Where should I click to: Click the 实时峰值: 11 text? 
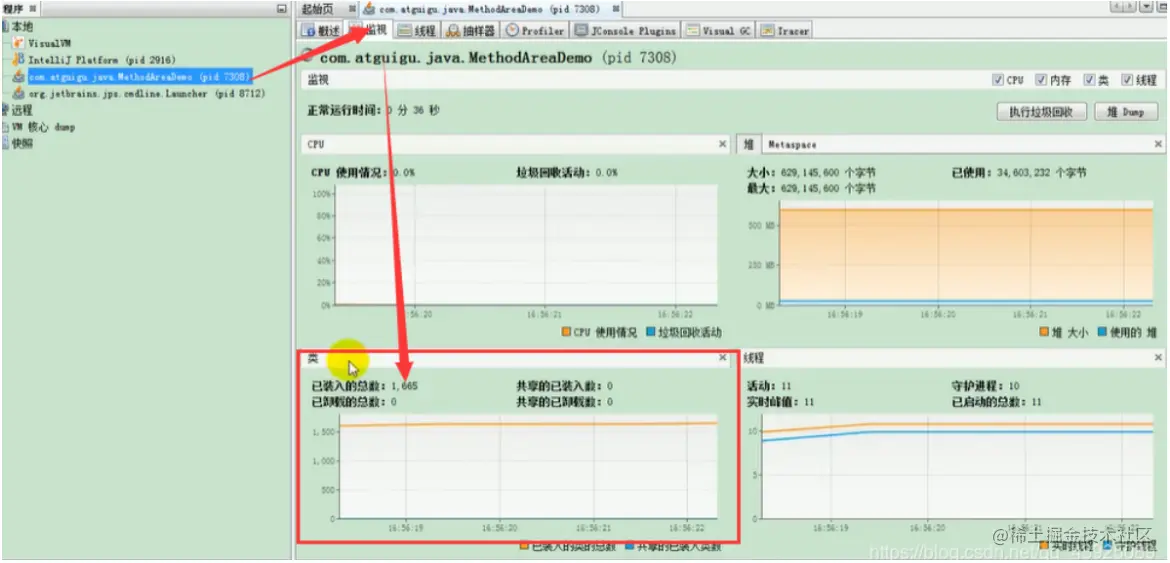(780, 402)
